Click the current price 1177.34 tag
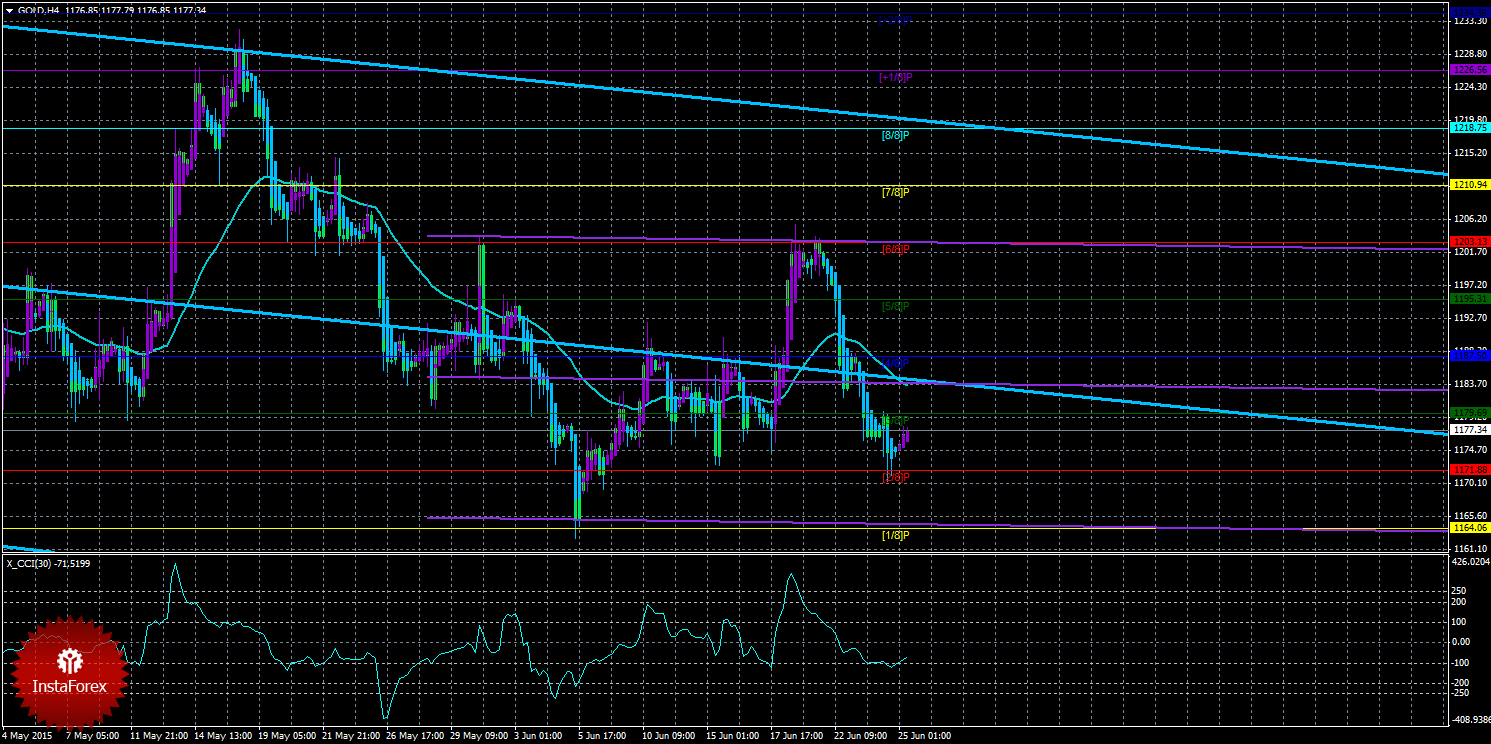 click(1469, 430)
